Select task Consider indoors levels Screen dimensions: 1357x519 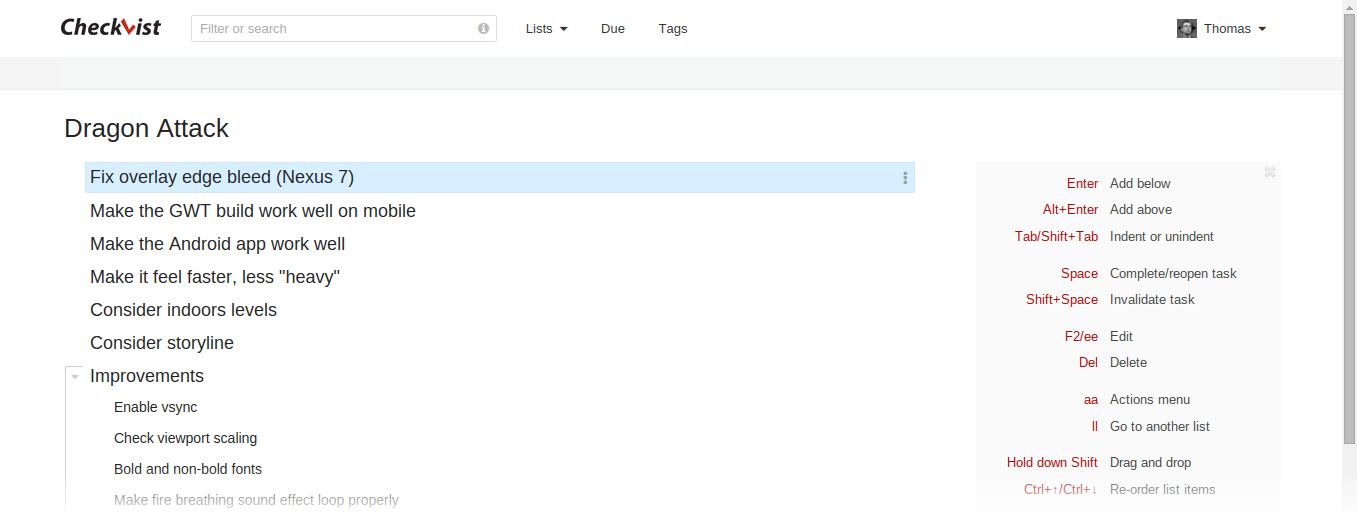pyautogui.click(x=183, y=310)
